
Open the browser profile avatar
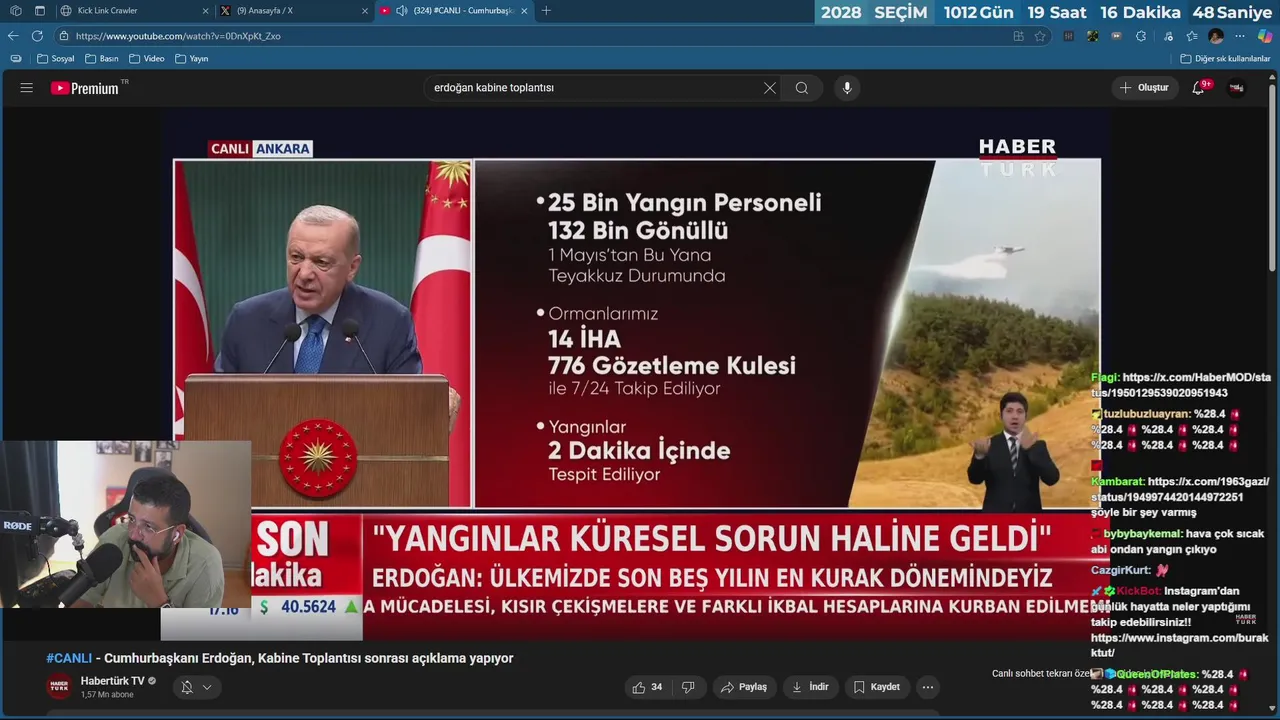point(1216,36)
